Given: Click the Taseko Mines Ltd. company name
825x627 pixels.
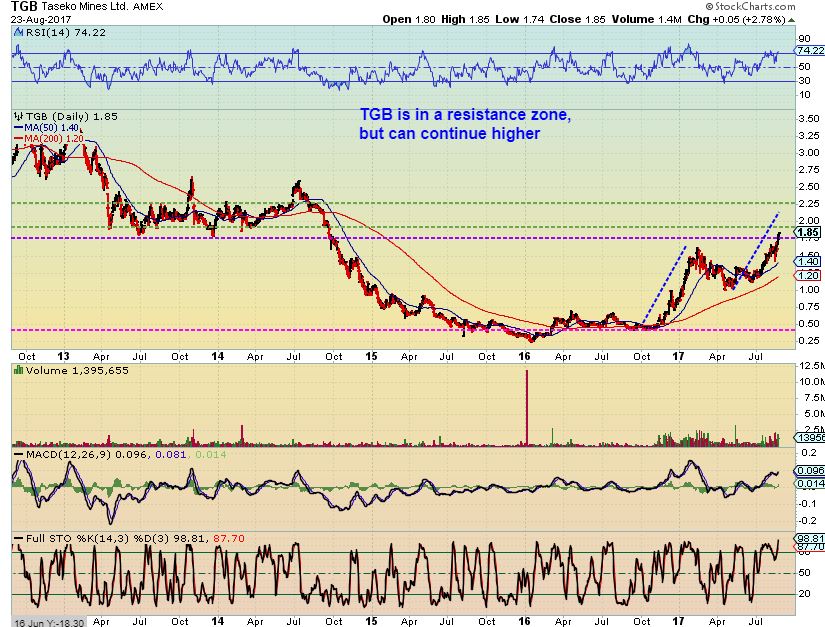Looking at the screenshot, I should coord(84,7).
